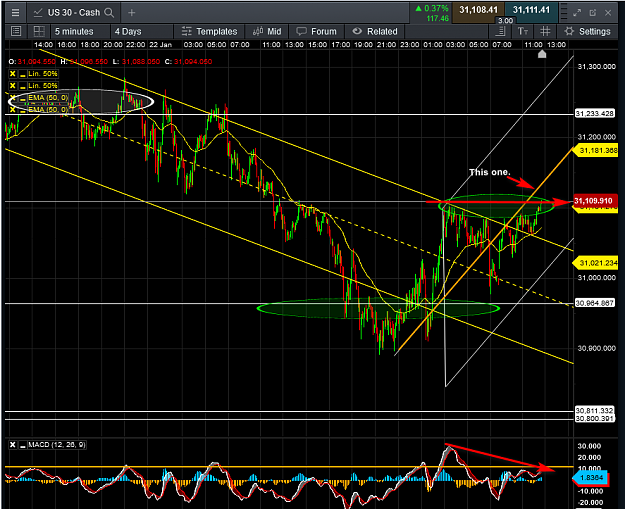This screenshot has height=509, width=625.
Task: Click the line chart icon beside US 30 - Cash
Action: point(38,13)
